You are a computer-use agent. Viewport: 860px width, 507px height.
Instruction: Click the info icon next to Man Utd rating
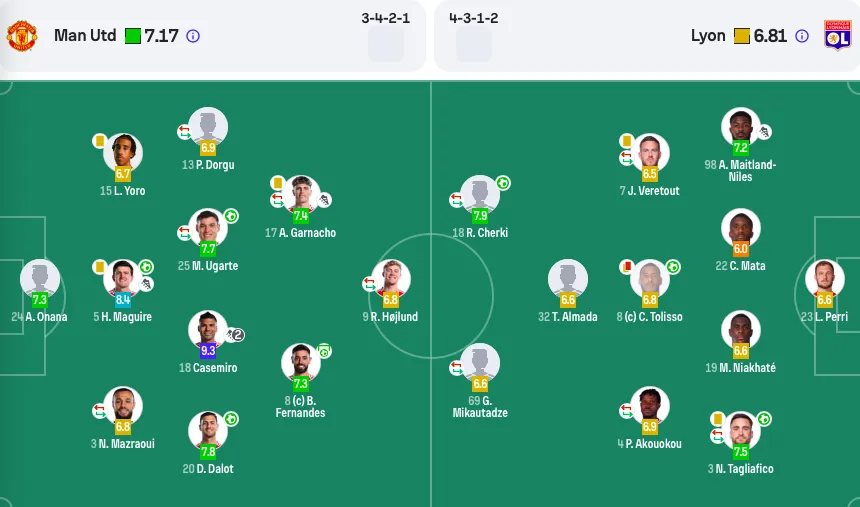(193, 36)
